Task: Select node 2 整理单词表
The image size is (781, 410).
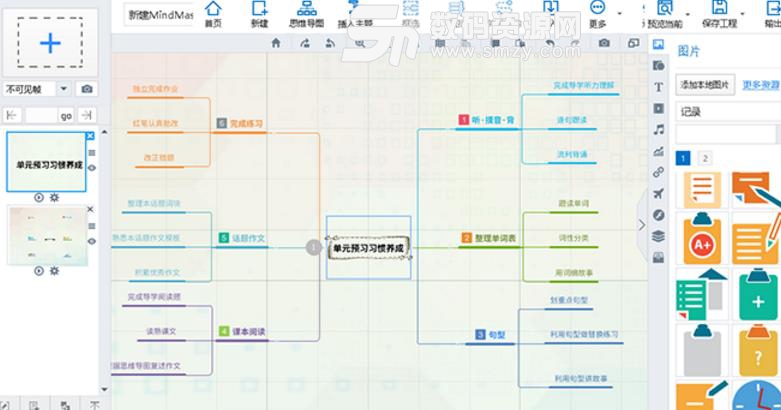Action: [x=489, y=239]
